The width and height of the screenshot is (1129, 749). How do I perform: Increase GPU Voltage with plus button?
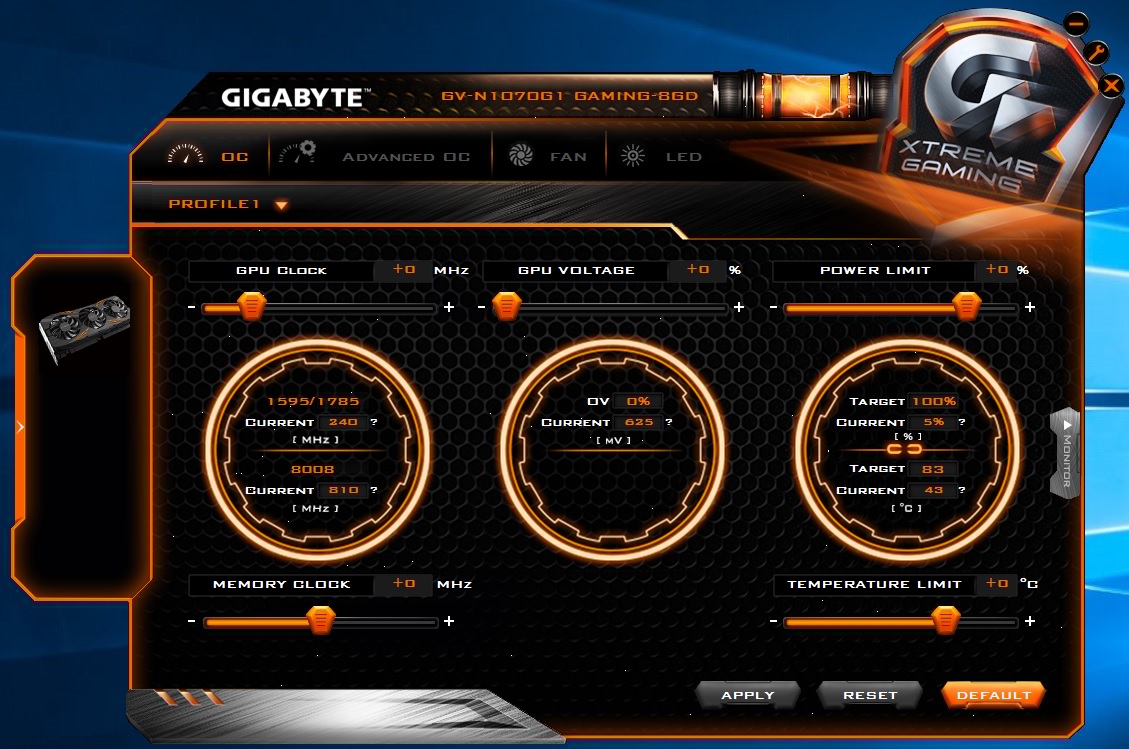point(739,308)
